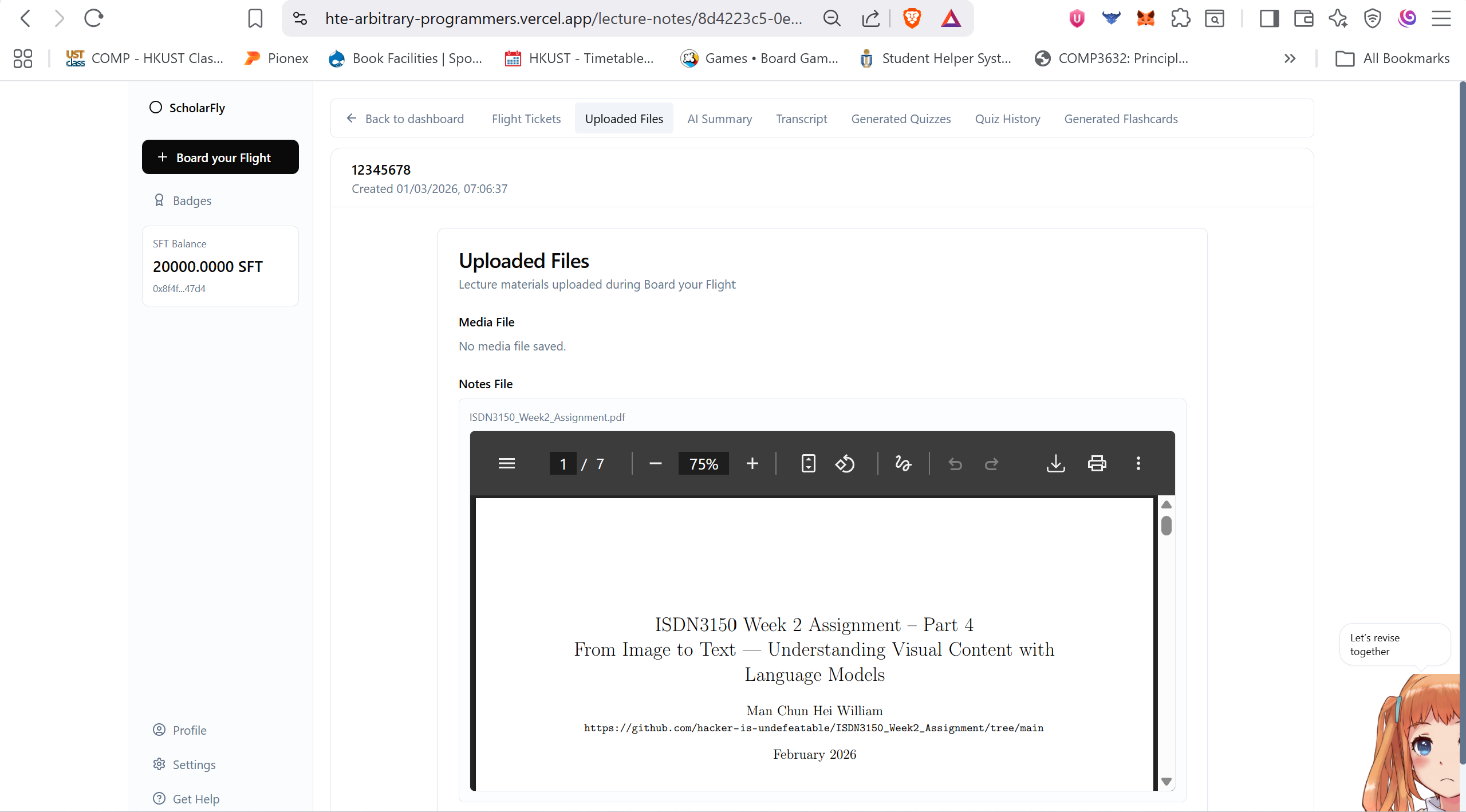Click the PDF page number field
This screenshot has width=1466, height=812.
563,463
